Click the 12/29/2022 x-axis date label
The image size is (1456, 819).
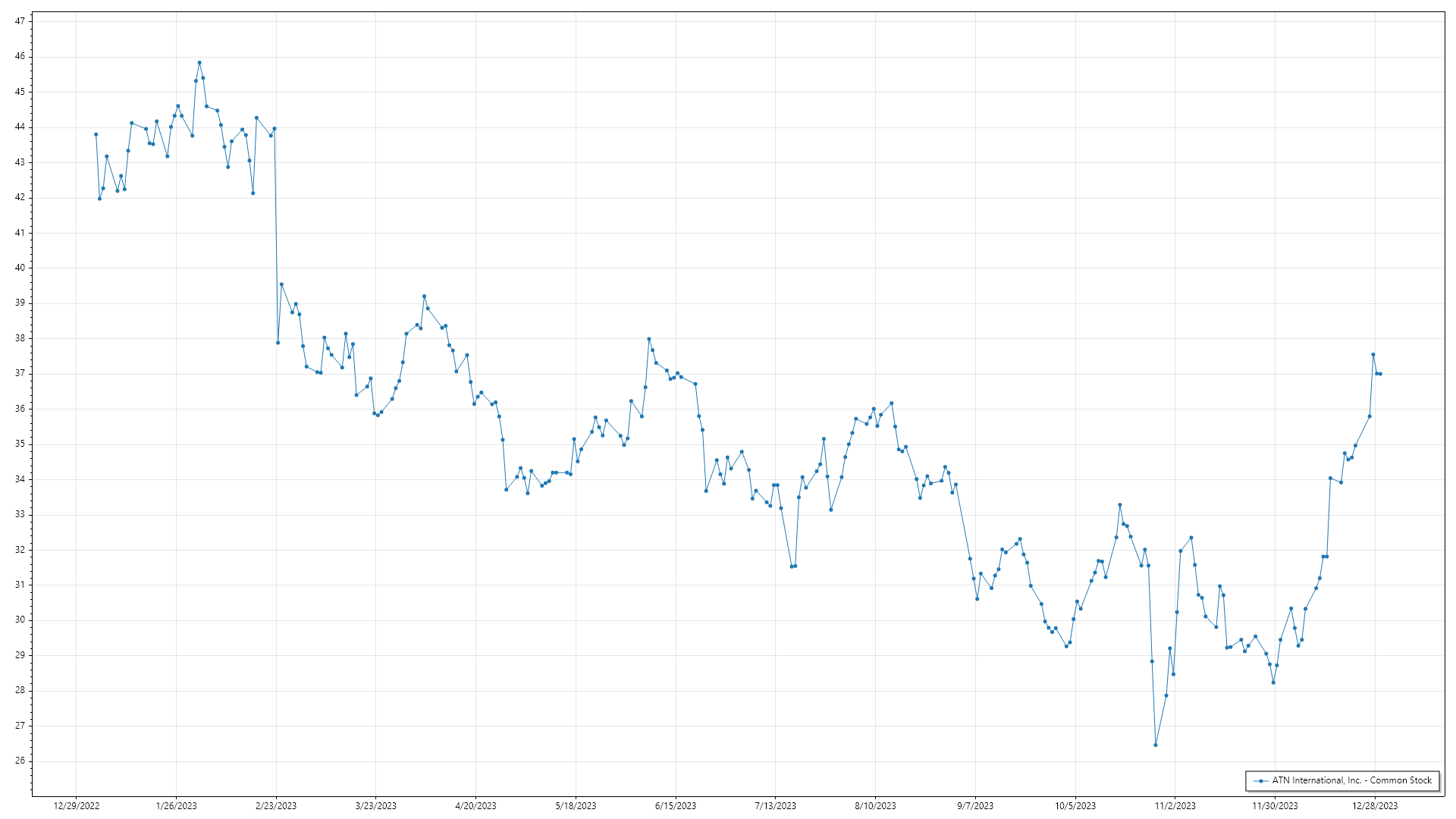pyautogui.click(x=77, y=806)
